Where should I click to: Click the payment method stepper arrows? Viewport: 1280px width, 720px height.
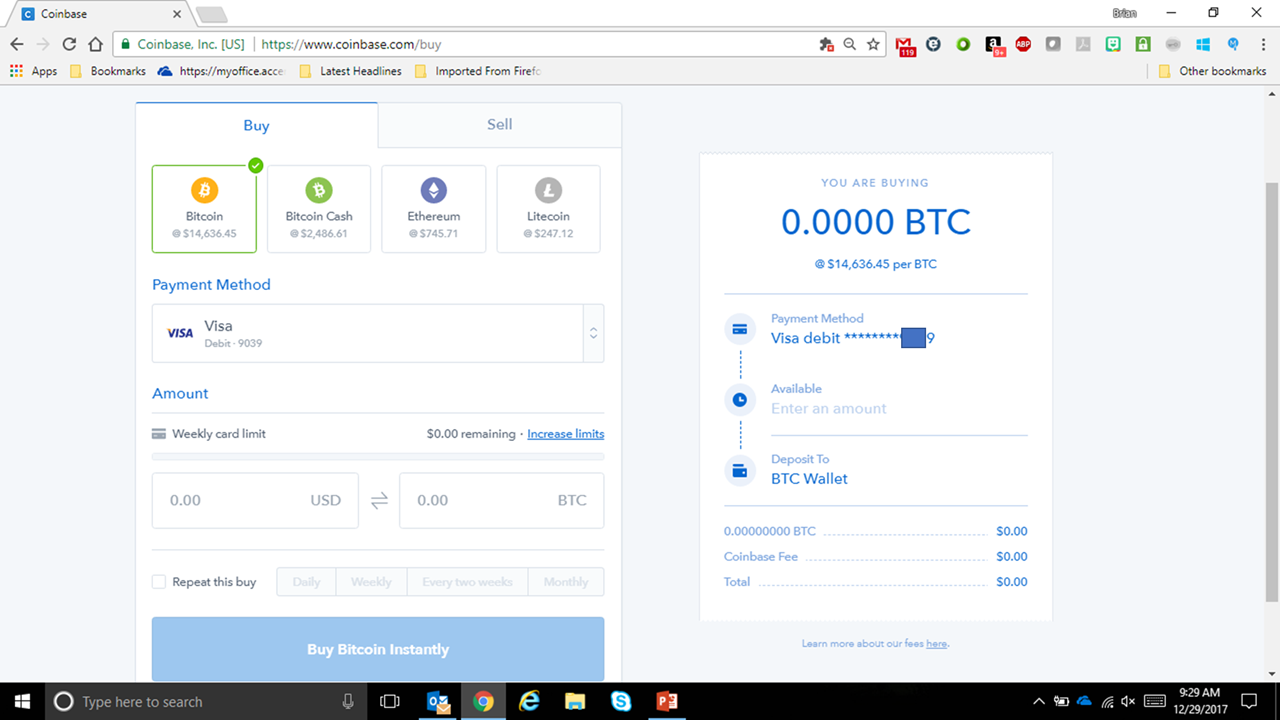click(x=593, y=333)
